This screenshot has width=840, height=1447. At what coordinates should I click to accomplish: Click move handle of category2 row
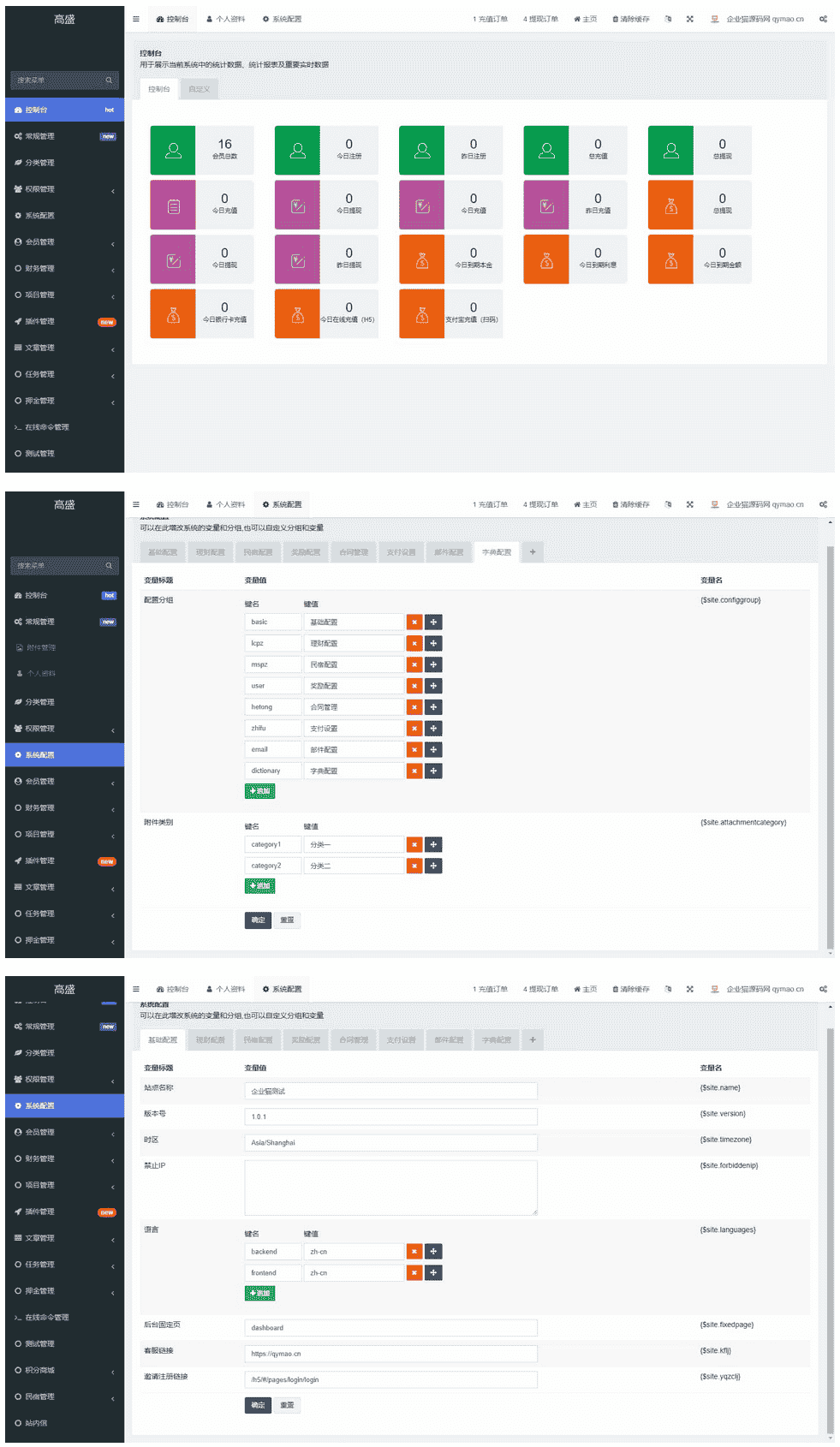tap(434, 866)
